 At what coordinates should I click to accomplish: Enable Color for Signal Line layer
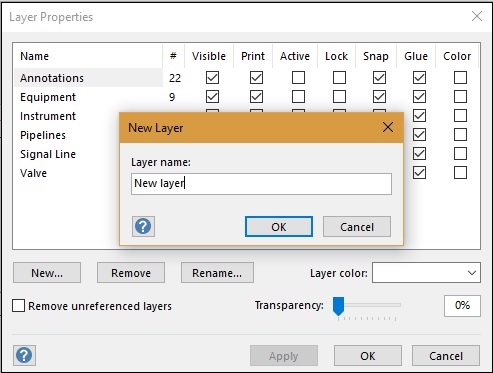[460, 154]
